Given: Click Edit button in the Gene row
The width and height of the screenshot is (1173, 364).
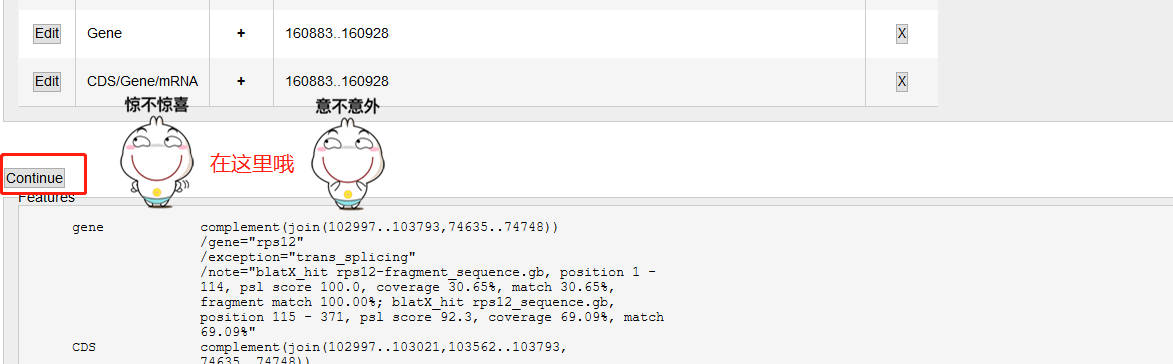Looking at the screenshot, I should [46, 34].
